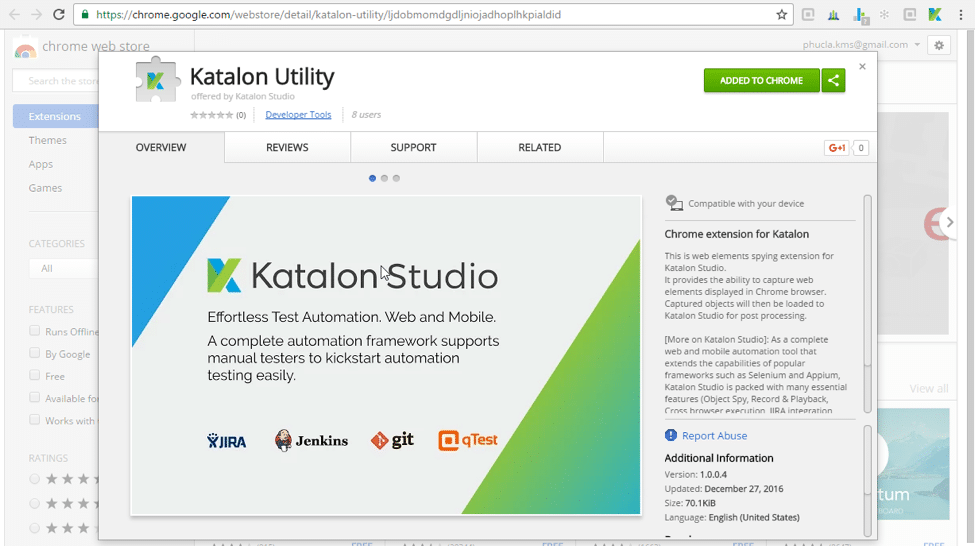Viewport: 975px width, 546px height.
Task: Expand the account dropdown next to the email
Action: tap(917, 45)
